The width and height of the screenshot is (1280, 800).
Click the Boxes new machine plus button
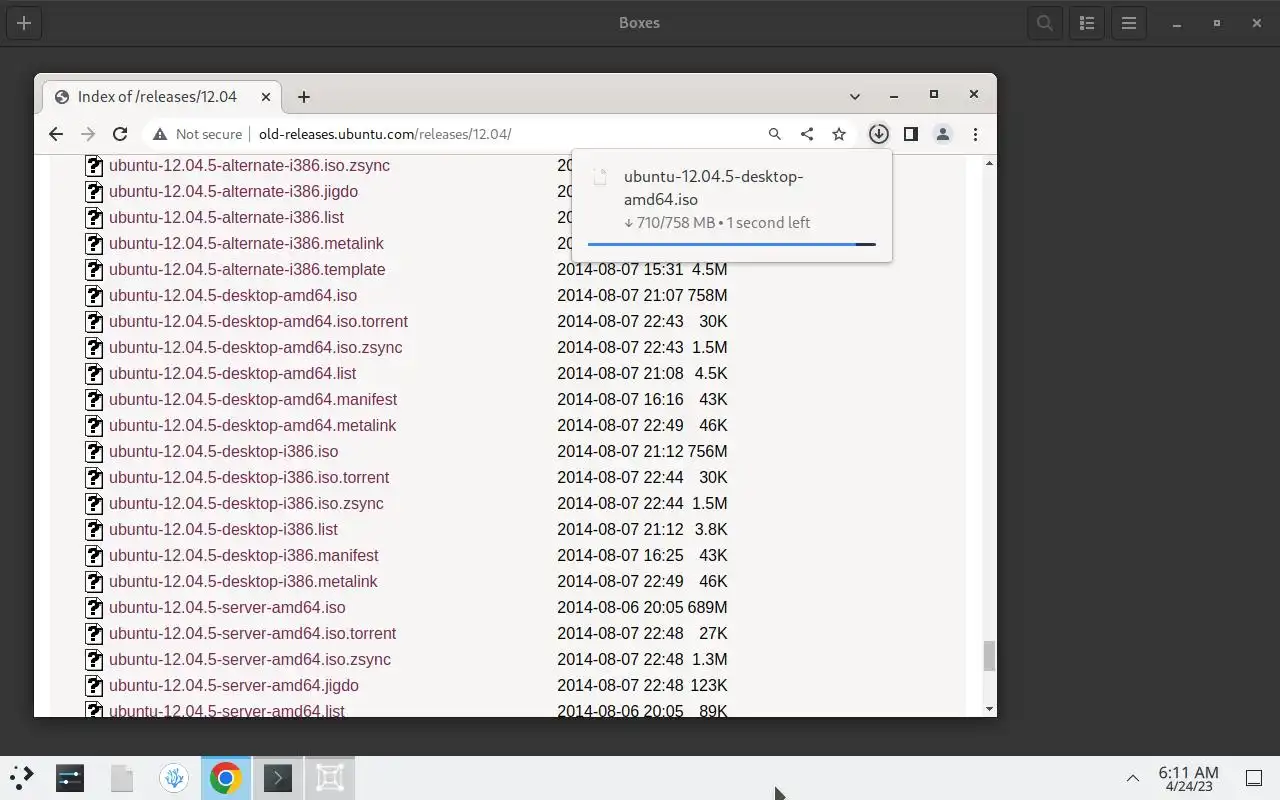24,23
